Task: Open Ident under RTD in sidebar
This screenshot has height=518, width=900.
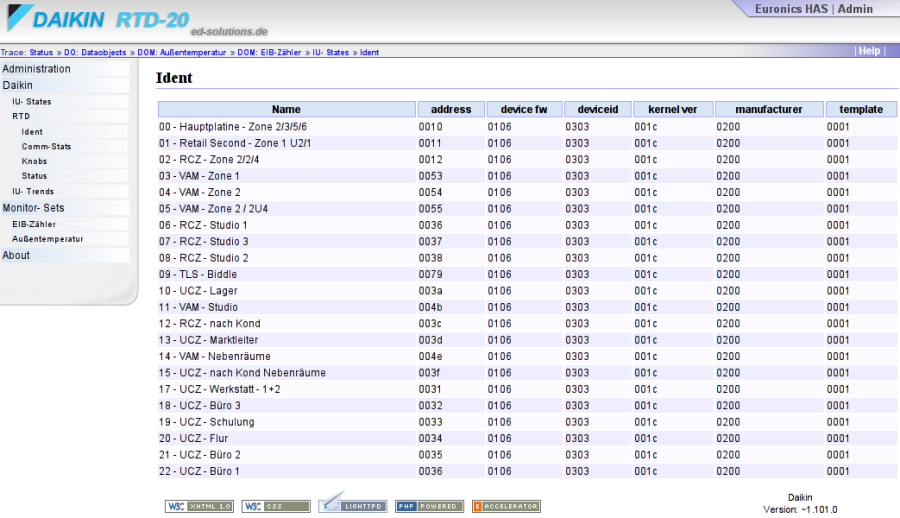Action: [x=73, y=132]
